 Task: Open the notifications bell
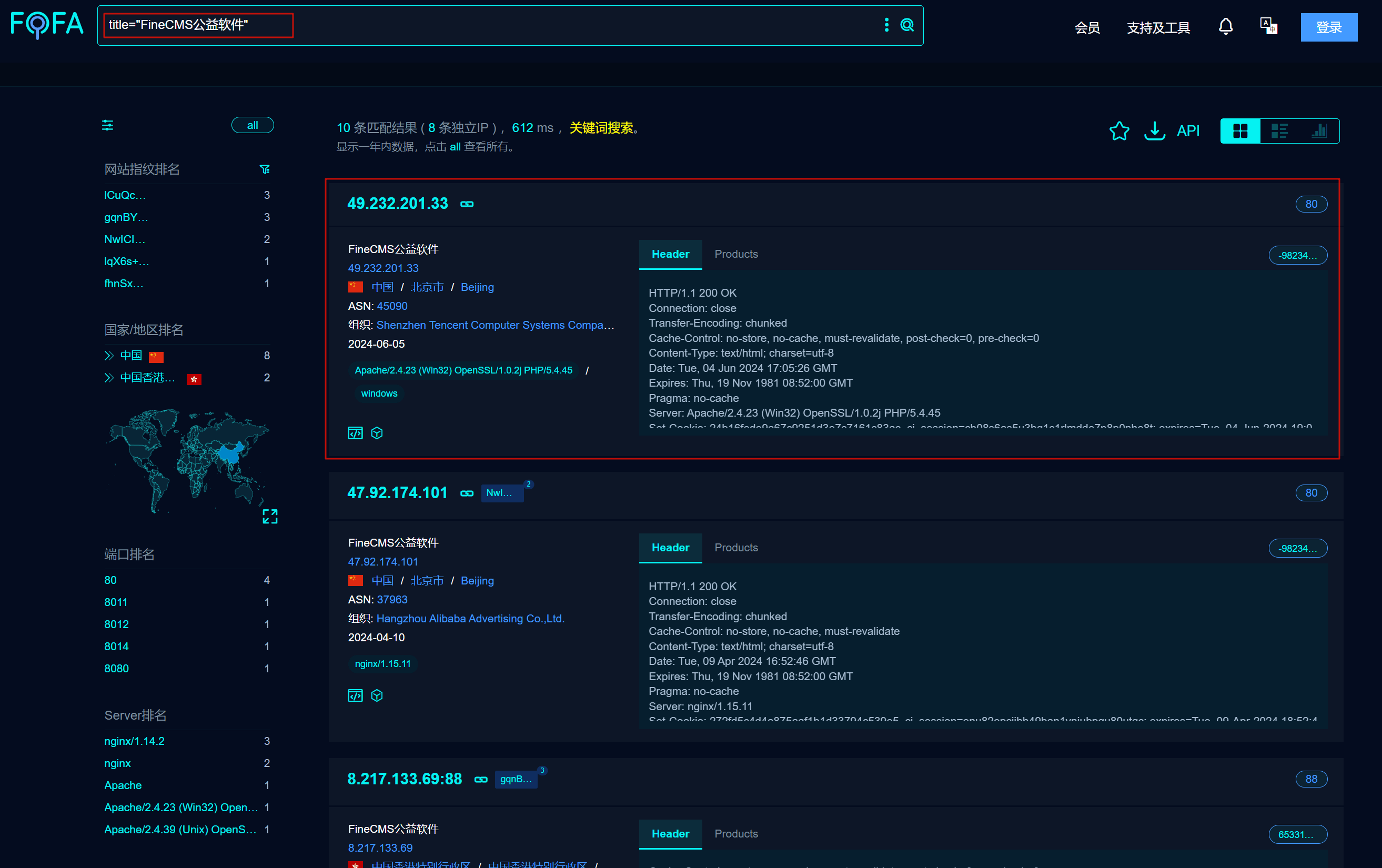coord(1225,26)
